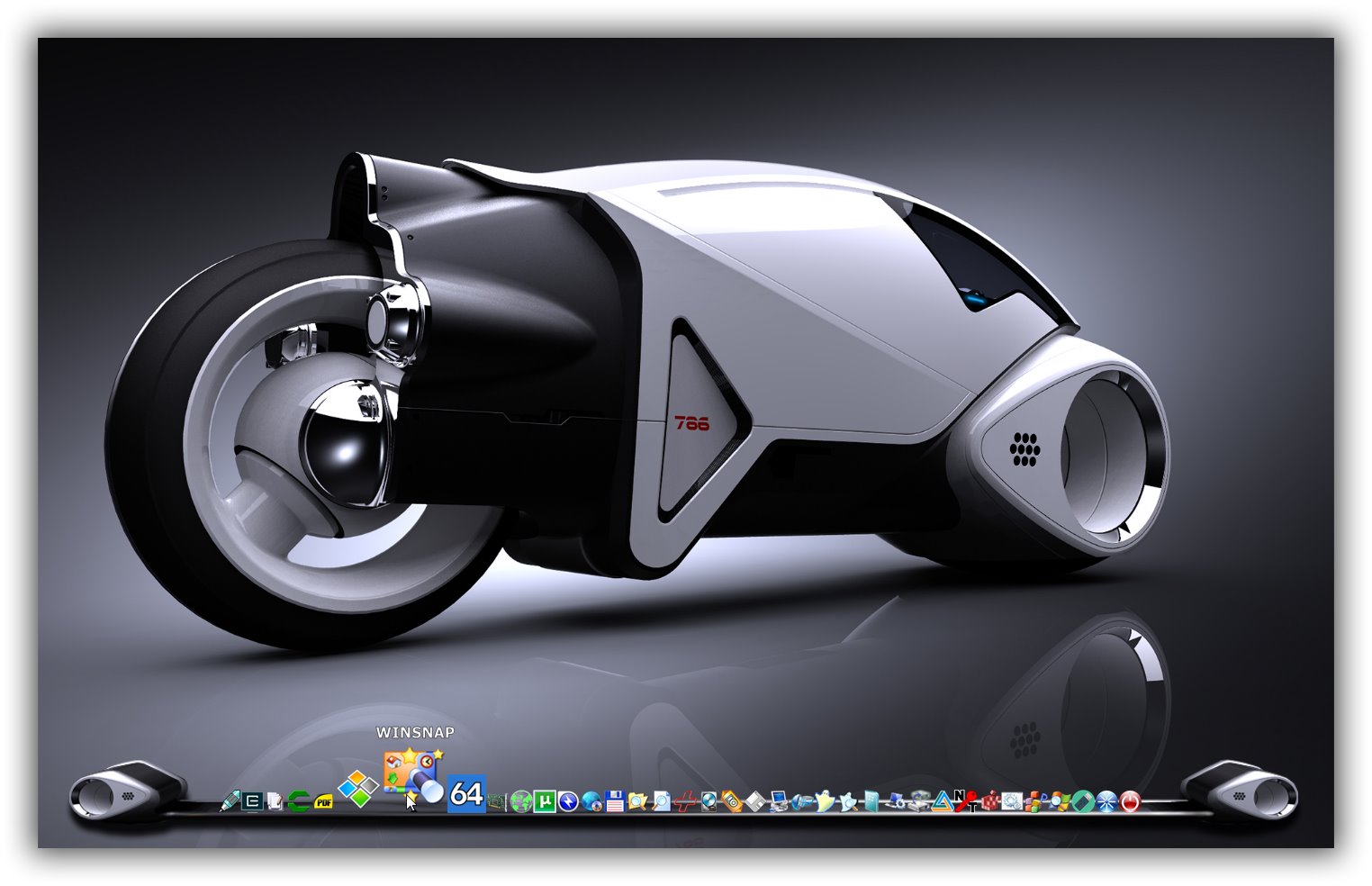The image size is (1372, 886).
Task: Open the documents with pencil icon
Action: click(x=275, y=801)
